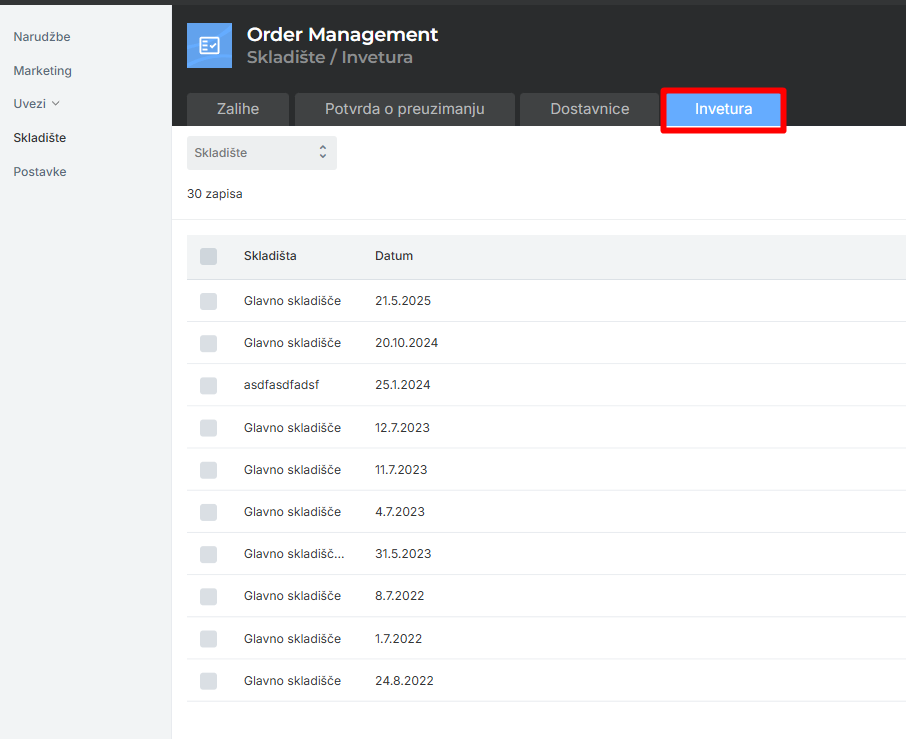Screen dimensions: 906x739
Task: Click the Skladište / Invetura breadcrumb
Action: click(329, 57)
